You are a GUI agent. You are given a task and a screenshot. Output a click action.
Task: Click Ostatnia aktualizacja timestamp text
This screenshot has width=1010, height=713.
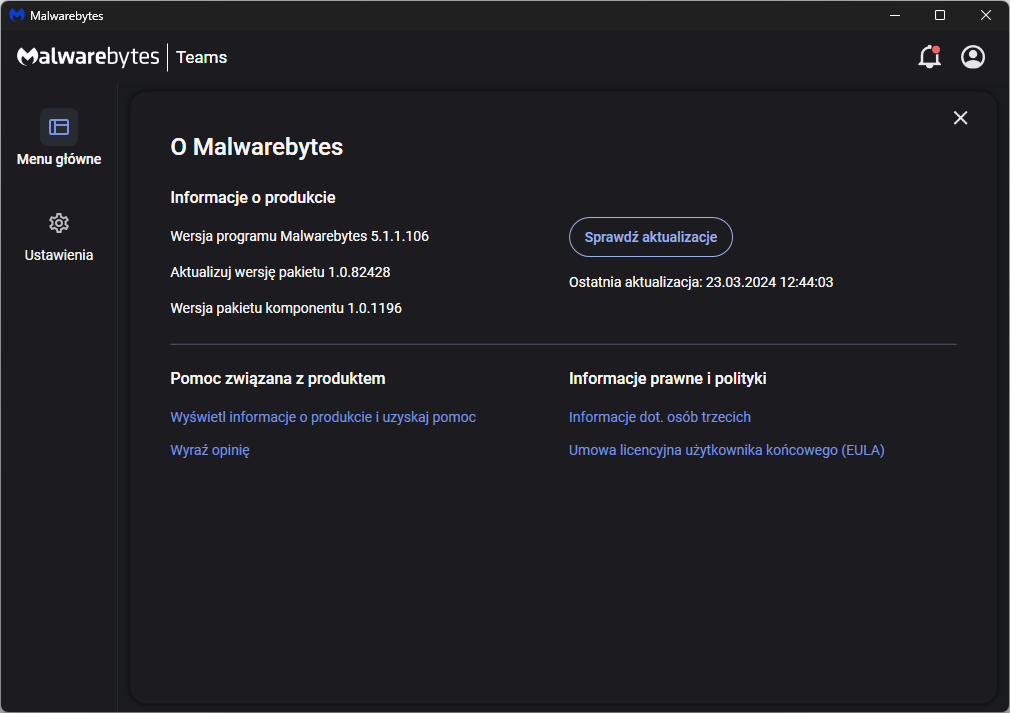(x=701, y=282)
